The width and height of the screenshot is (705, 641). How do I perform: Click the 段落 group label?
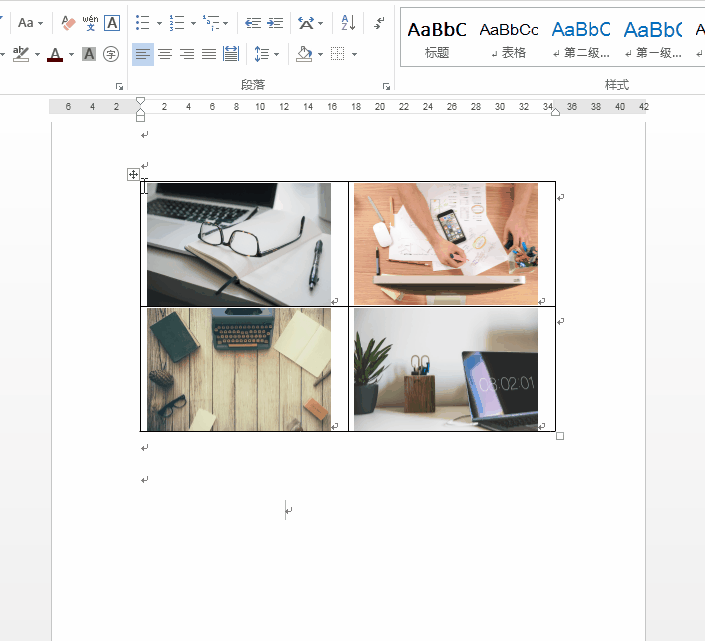(253, 85)
